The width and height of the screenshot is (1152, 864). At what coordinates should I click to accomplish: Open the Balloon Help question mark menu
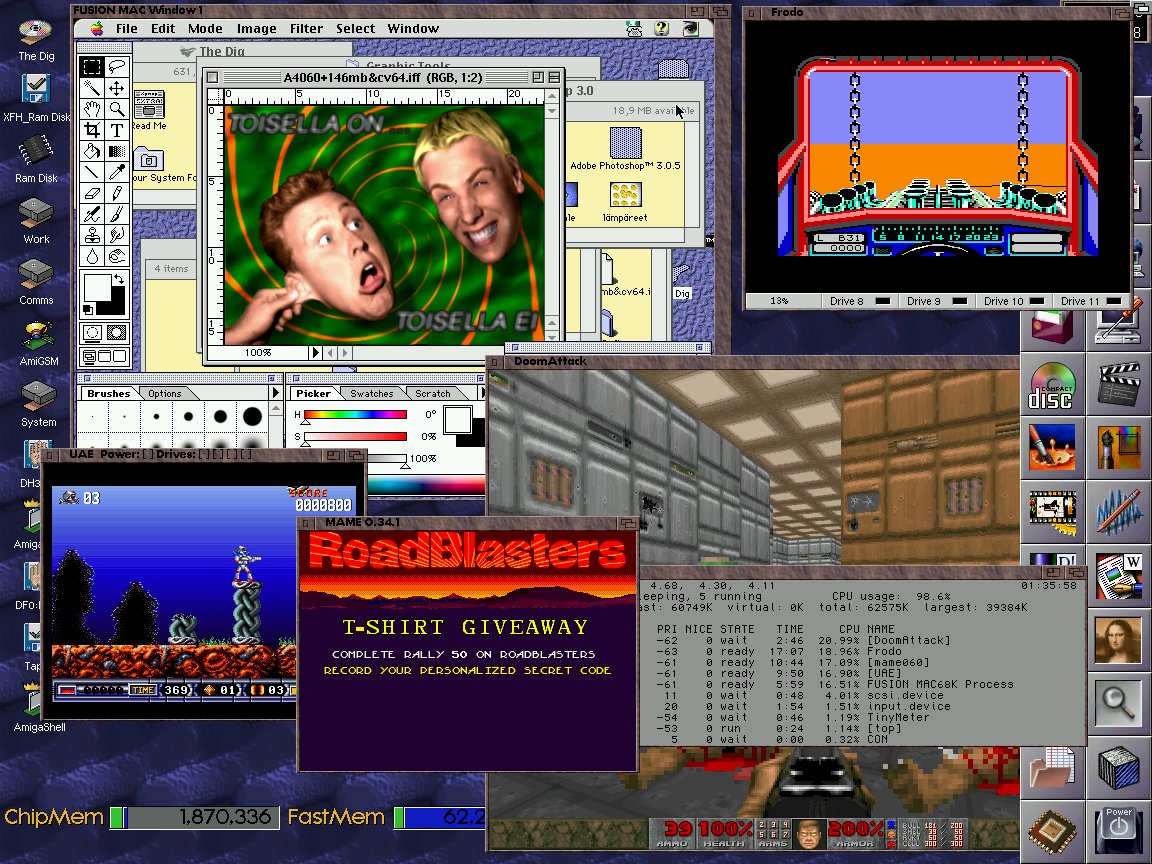[x=661, y=29]
